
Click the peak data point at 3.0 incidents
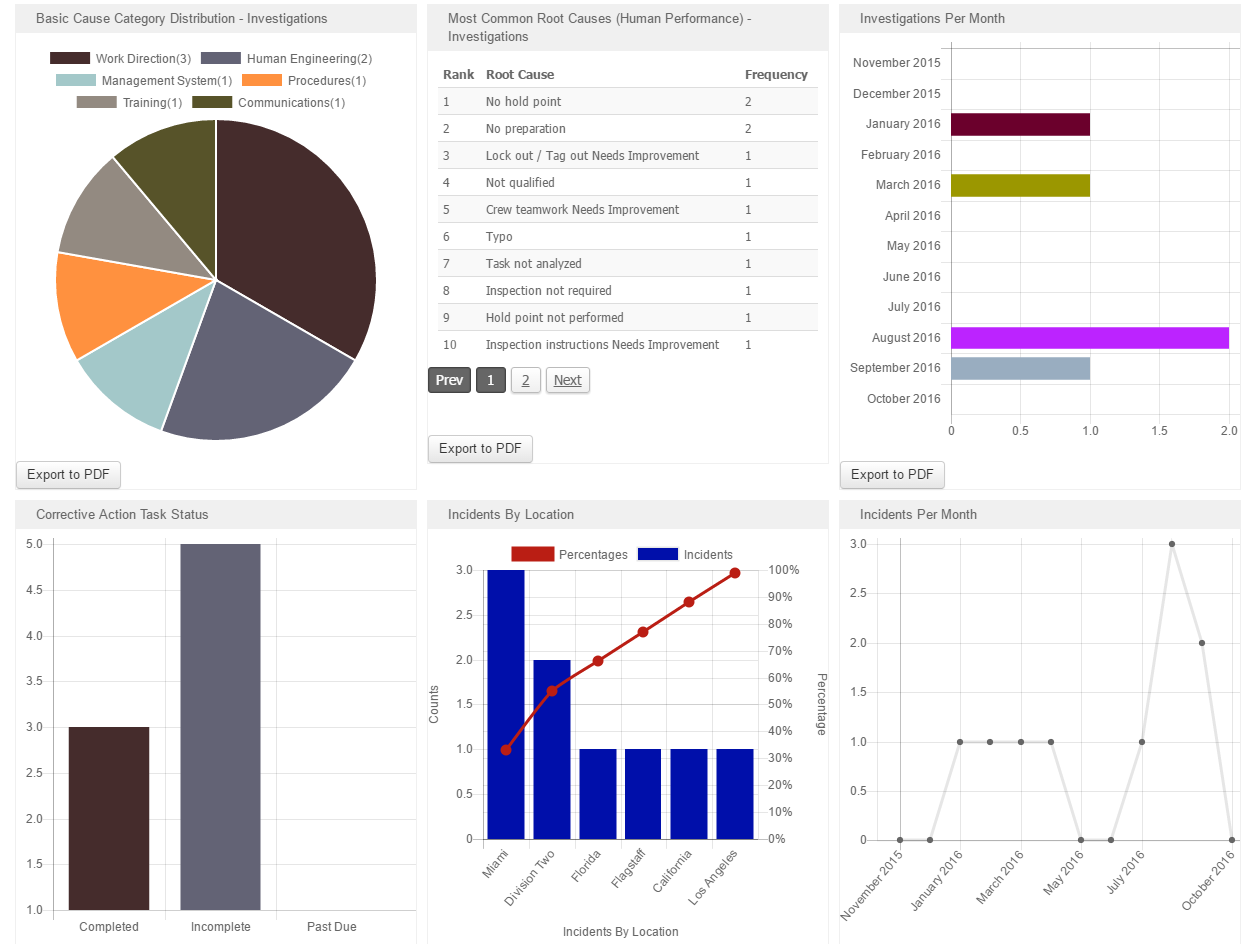point(1171,544)
